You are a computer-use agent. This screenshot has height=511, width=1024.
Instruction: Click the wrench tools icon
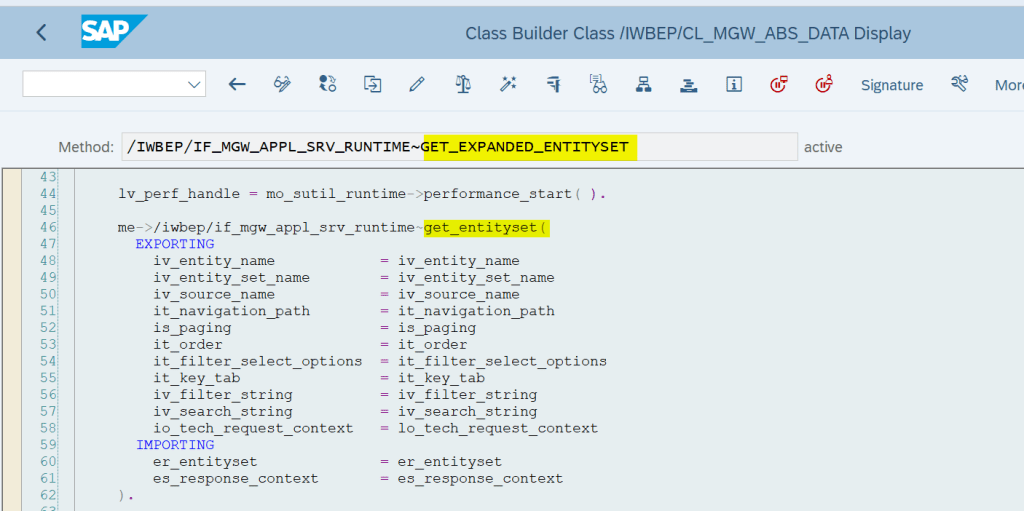[959, 84]
